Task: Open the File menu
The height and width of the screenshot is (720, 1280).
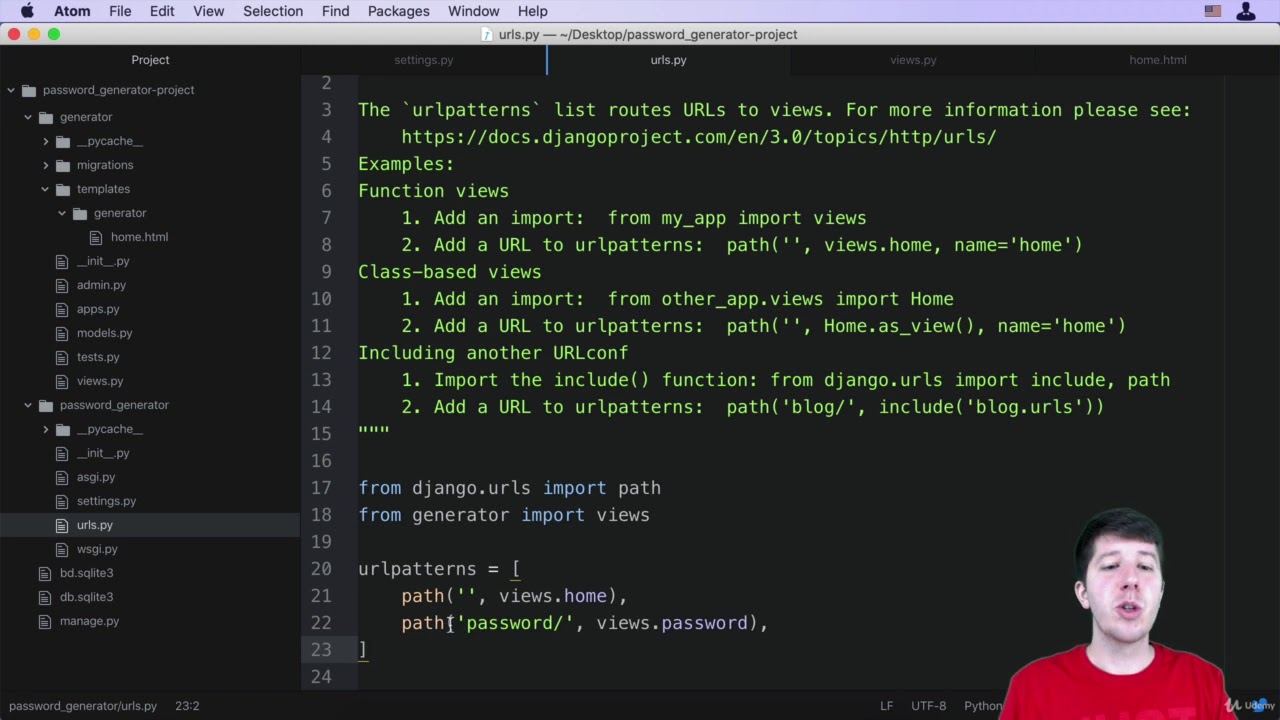Action: [120, 11]
